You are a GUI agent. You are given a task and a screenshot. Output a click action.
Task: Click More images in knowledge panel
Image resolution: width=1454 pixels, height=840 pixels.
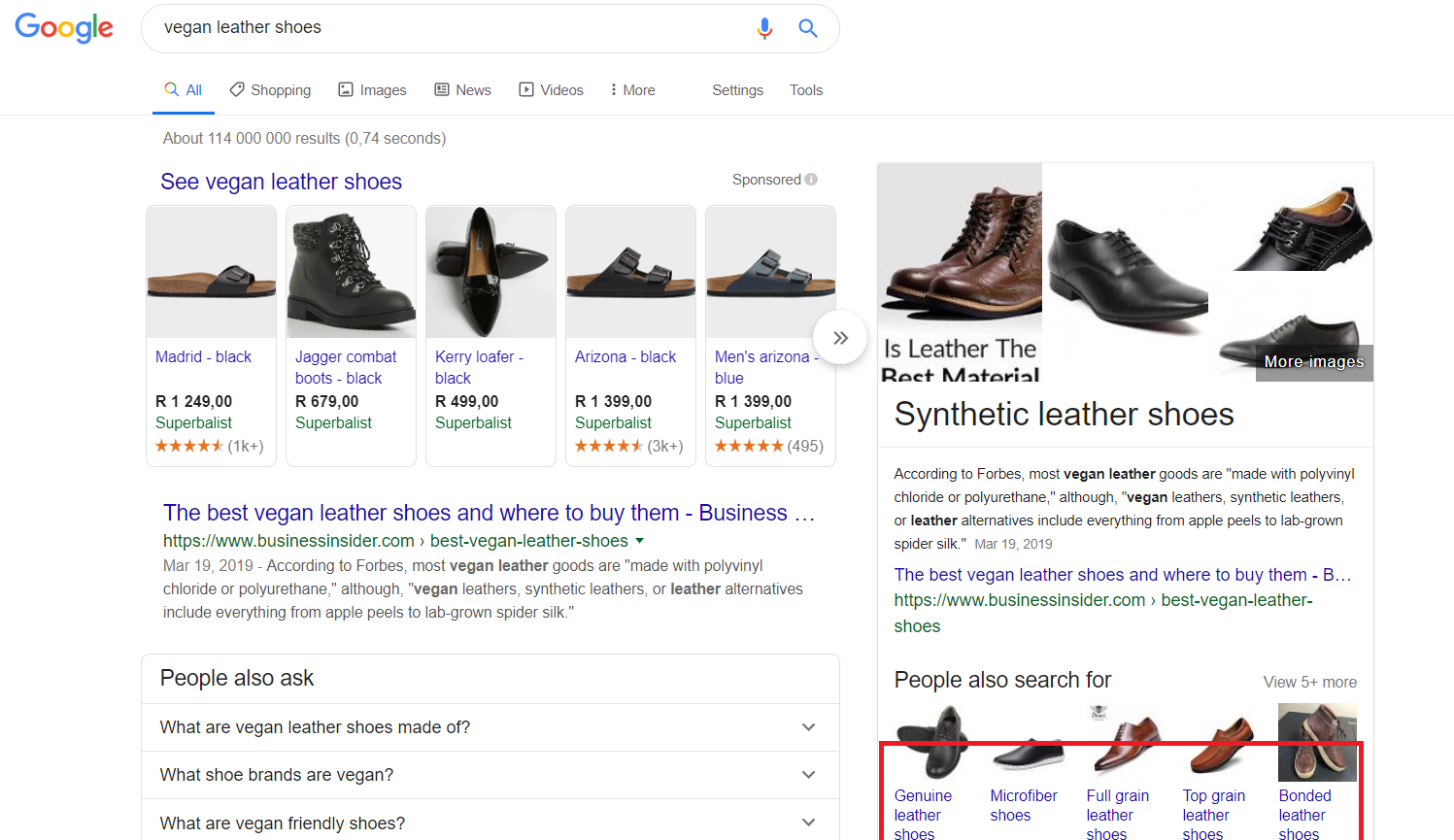pos(1314,362)
